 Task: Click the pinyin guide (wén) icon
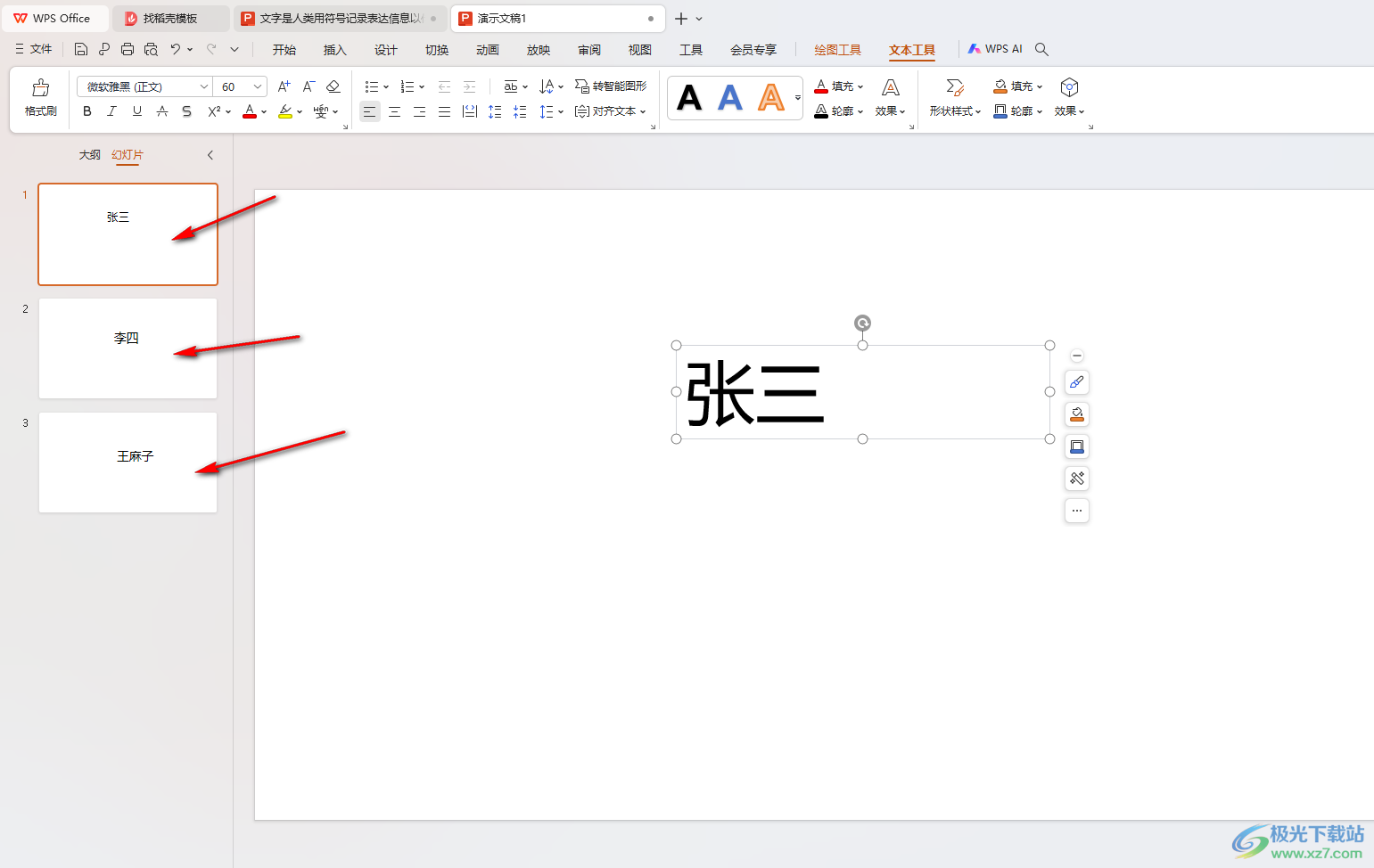(321, 111)
